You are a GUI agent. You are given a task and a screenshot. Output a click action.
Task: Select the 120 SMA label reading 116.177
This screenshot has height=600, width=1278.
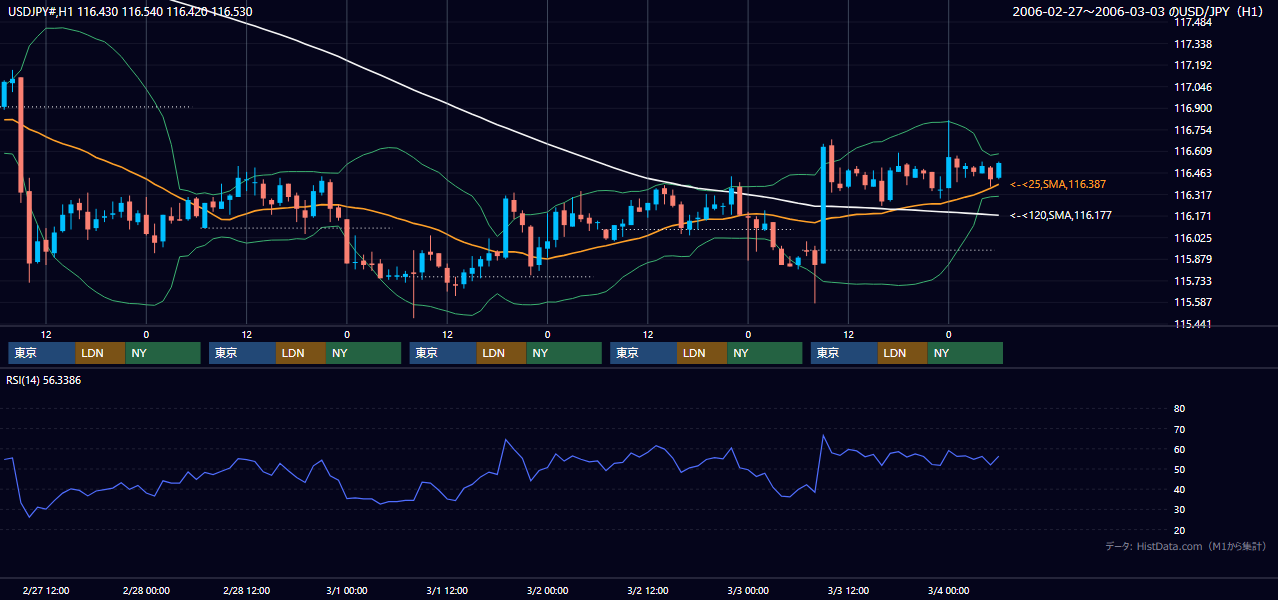1061,215
